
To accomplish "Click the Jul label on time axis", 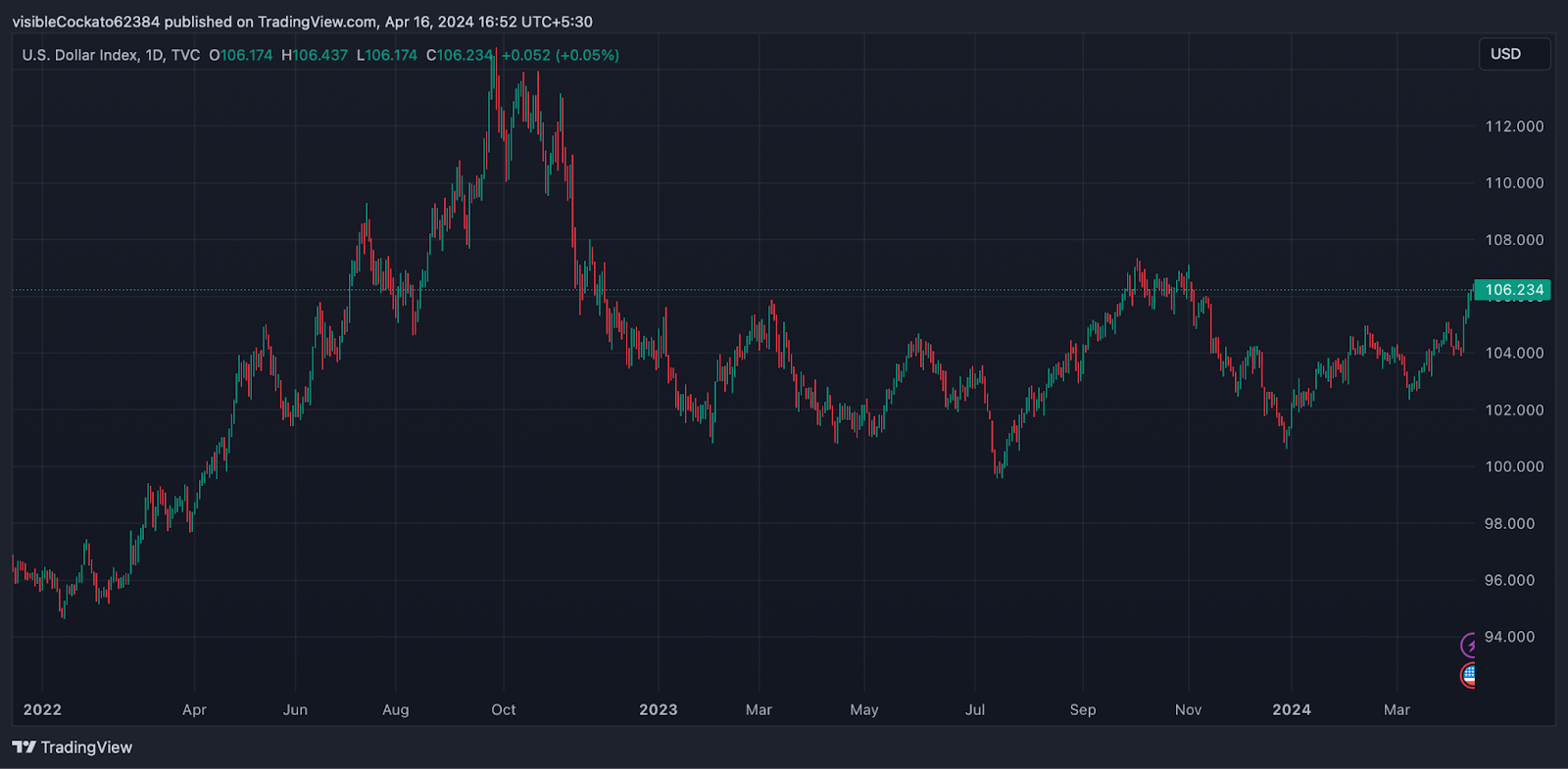I will point(975,709).
